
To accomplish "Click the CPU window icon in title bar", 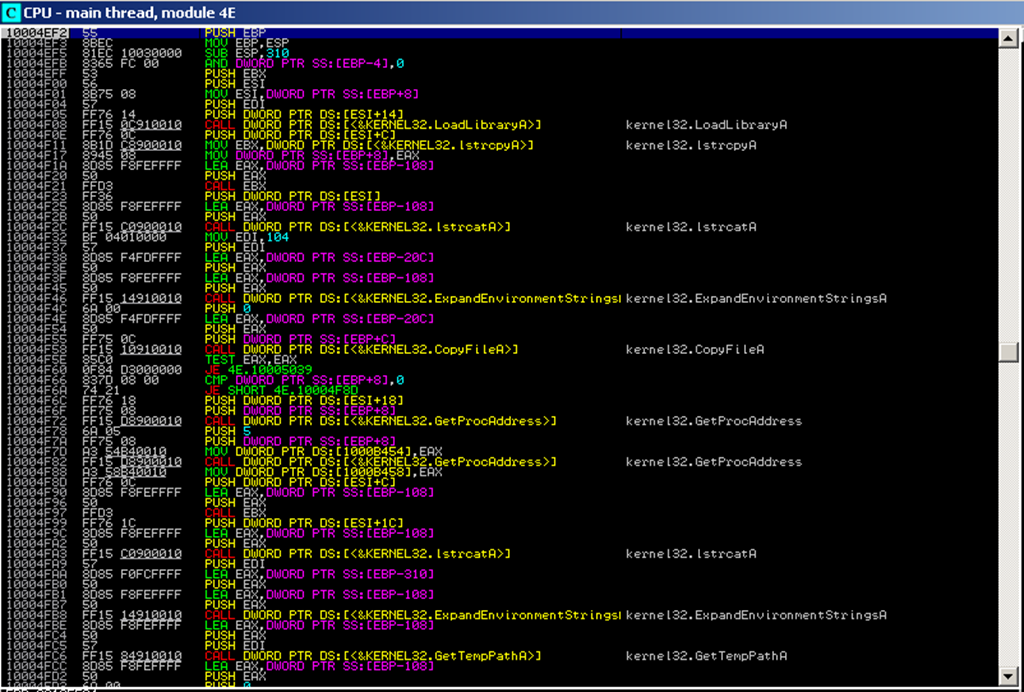I will coord(11,12).
